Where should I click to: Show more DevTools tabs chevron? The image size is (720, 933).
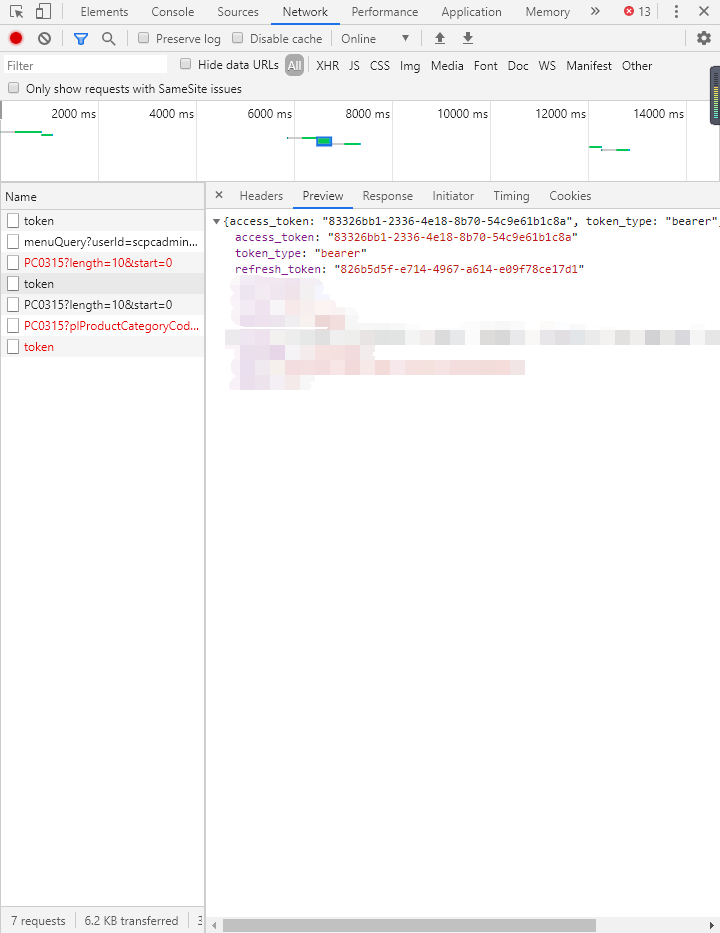pyautogui.click(x=595, y=11)
